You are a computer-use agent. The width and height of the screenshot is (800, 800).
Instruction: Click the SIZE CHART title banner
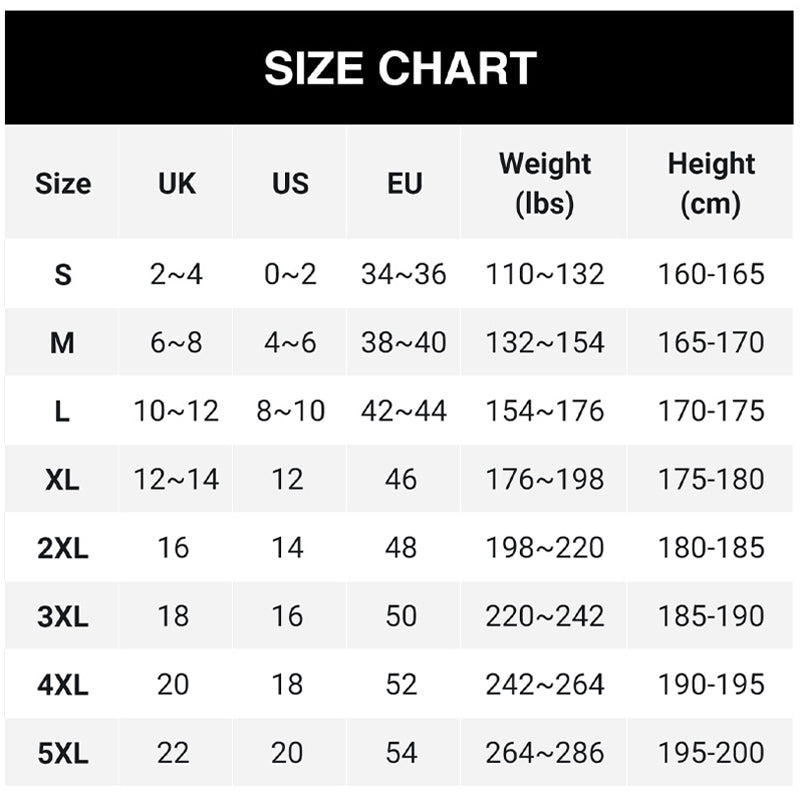[400, 68]
